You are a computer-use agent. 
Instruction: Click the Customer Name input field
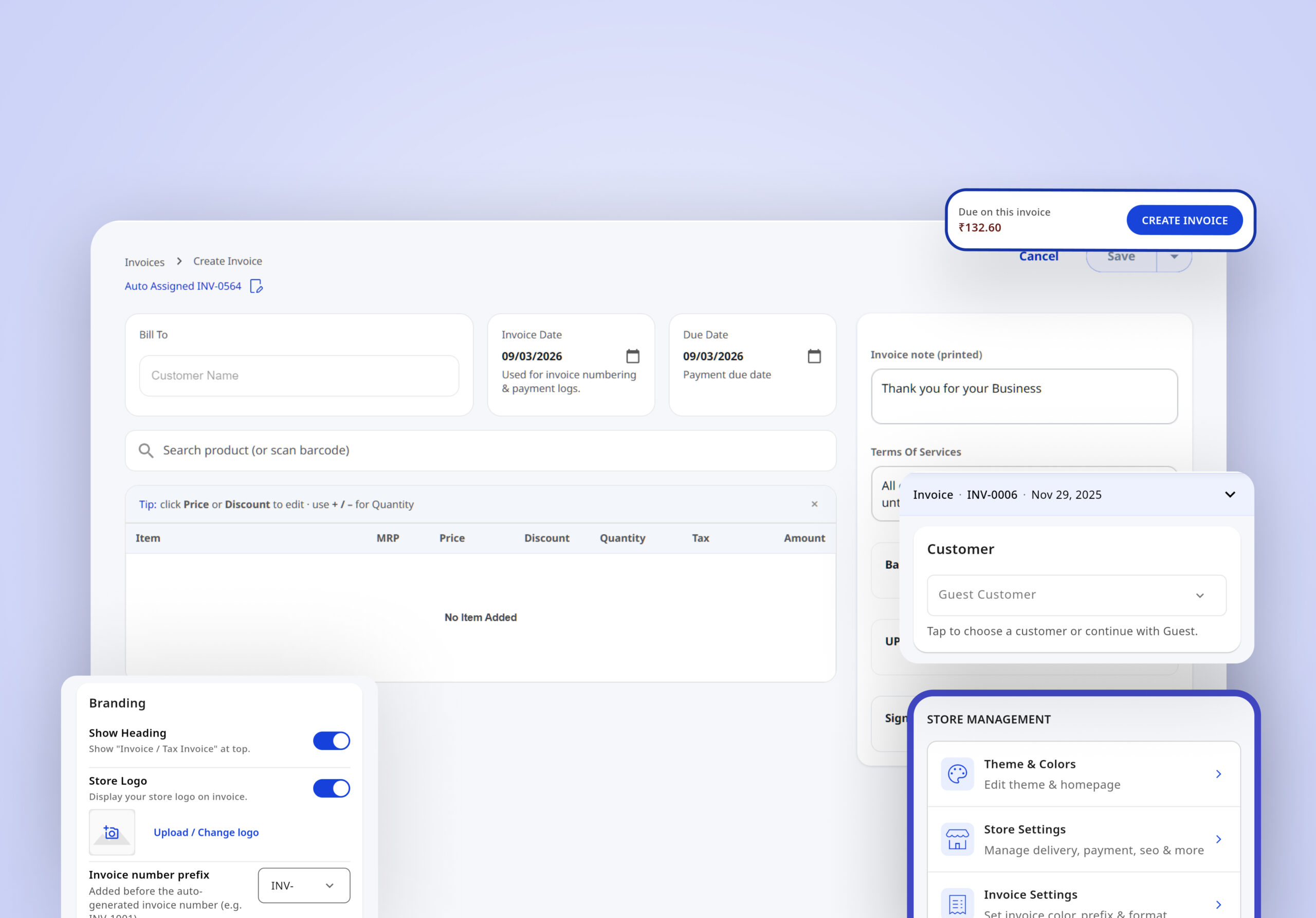pos(299,375)
